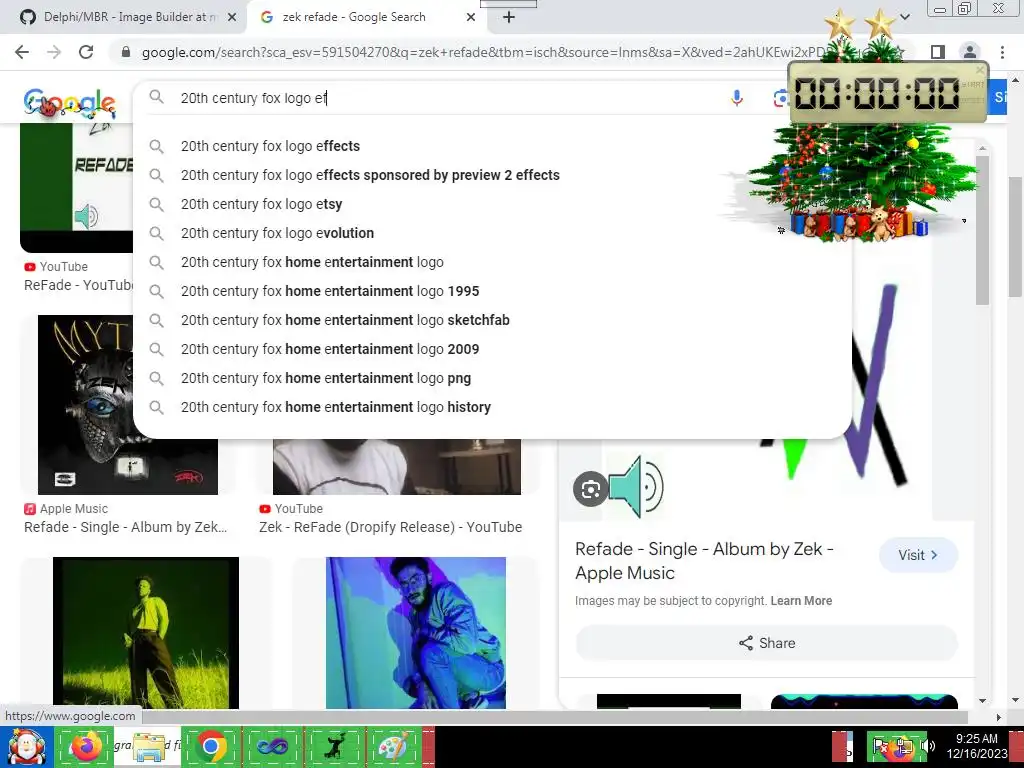Open the man in white shirt YouTube thumbnail

point(396,466)
